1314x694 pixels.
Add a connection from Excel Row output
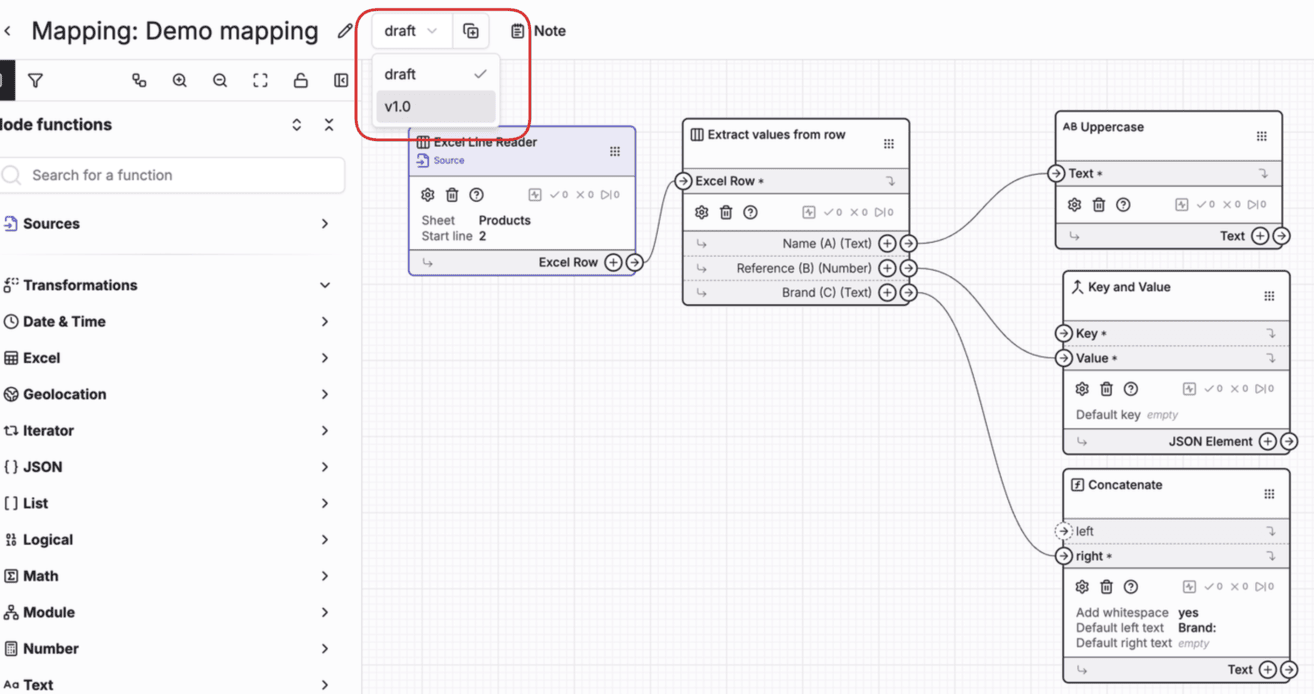tap(613, 263)
